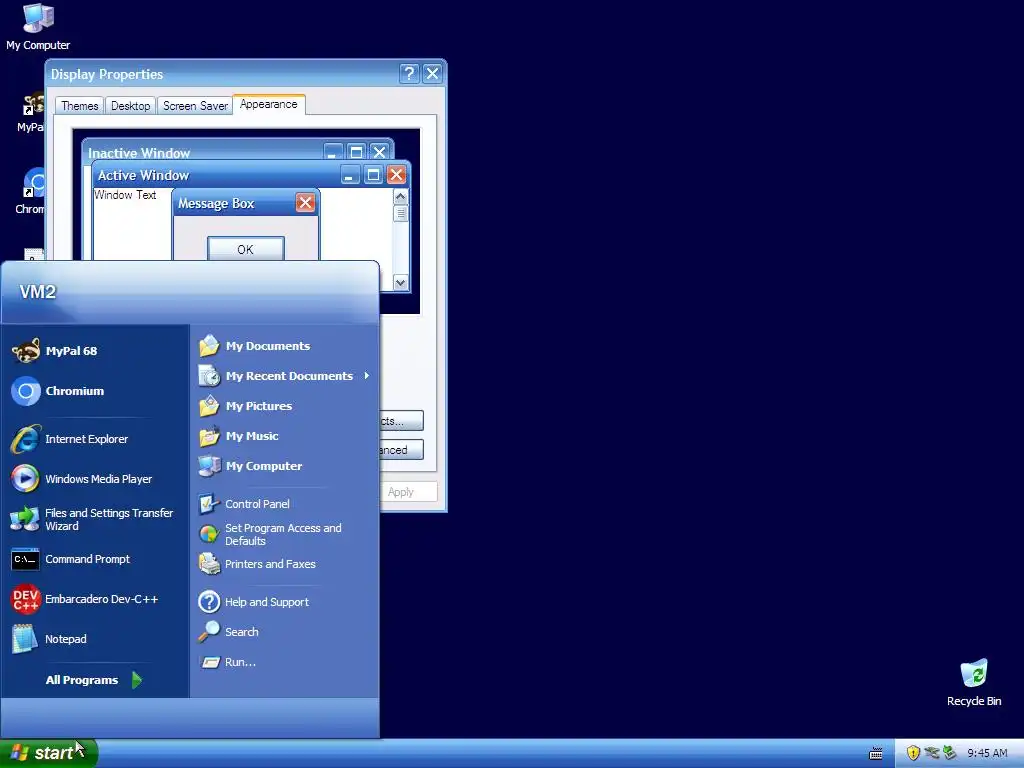This screenshot has width=1024, height=768.
Task: Launch Chromium from Start menu
Action: (x=95, y=391)
